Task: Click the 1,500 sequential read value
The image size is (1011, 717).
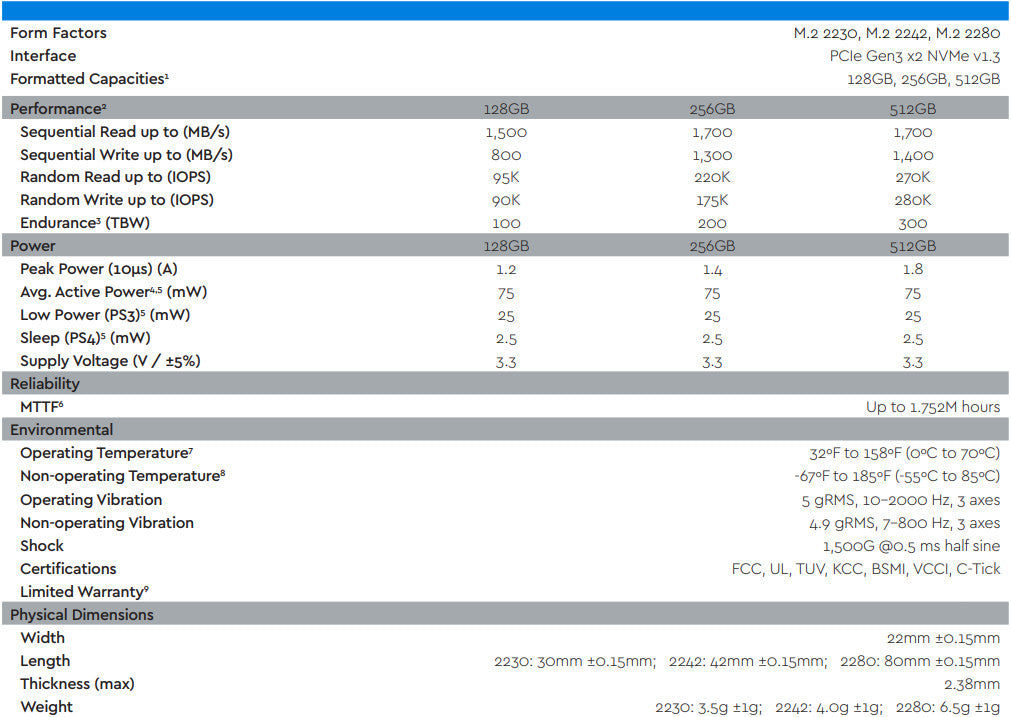Action: [506, 132]
